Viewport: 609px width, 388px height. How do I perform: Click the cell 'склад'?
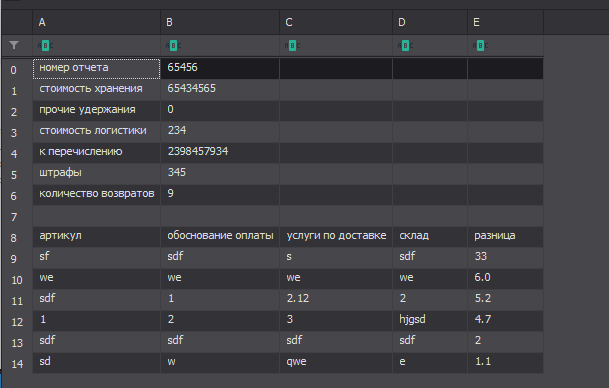point(430,237)
